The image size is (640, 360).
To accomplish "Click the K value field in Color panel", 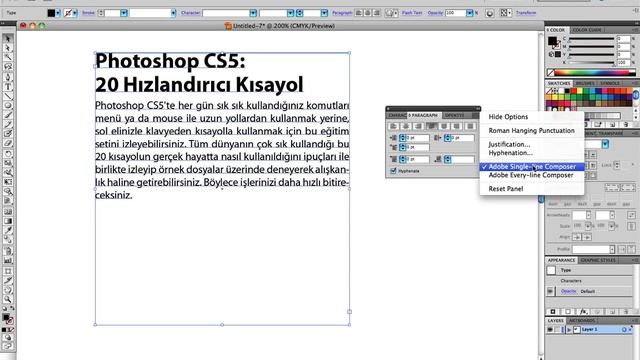I will pyautogui.click(x=623, y=63).
